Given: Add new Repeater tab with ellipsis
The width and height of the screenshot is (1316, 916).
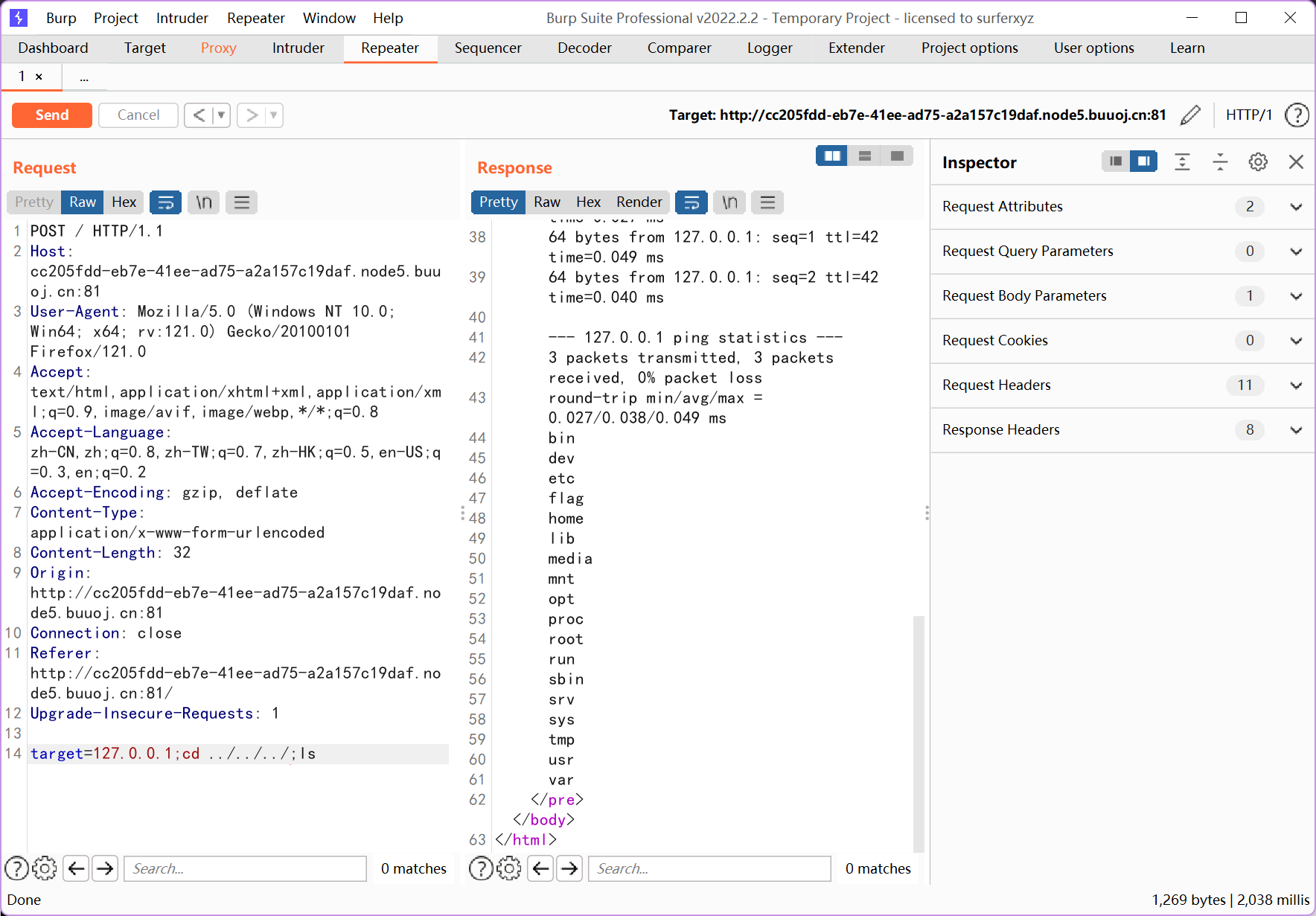Looking at the screenshot, I should tap(84, 77).
